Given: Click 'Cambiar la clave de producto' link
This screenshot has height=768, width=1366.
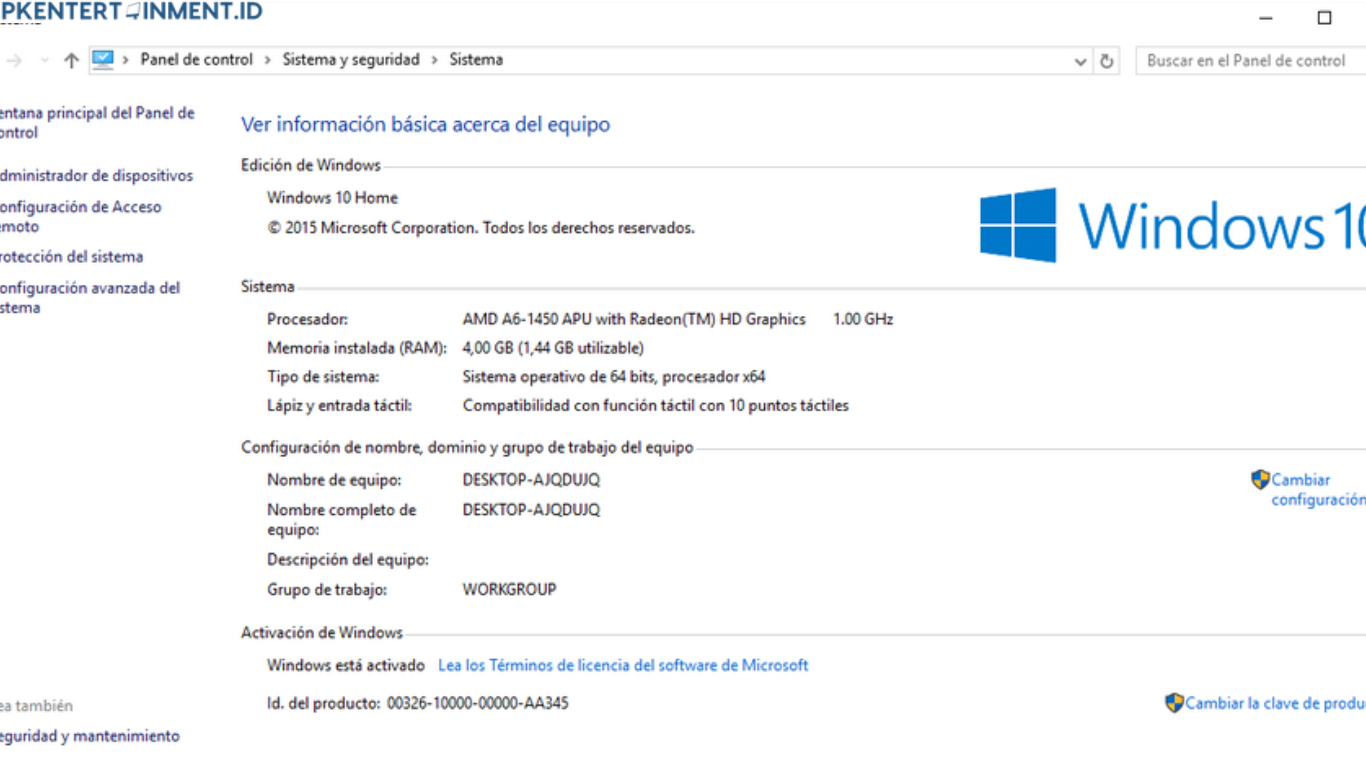Looking at the screenshot, I should coord(1276,704).
